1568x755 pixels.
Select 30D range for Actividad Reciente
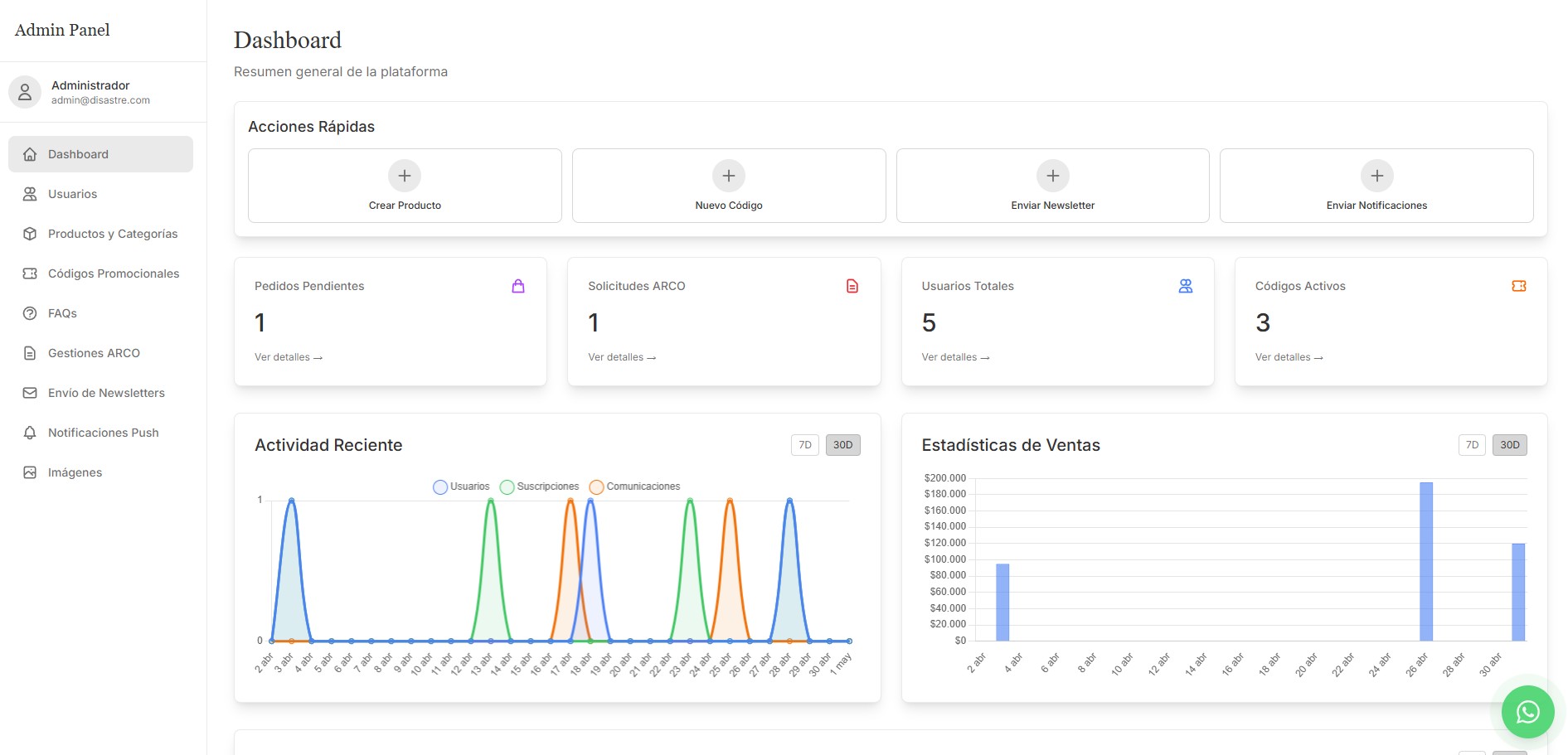[x=842, y=445]
